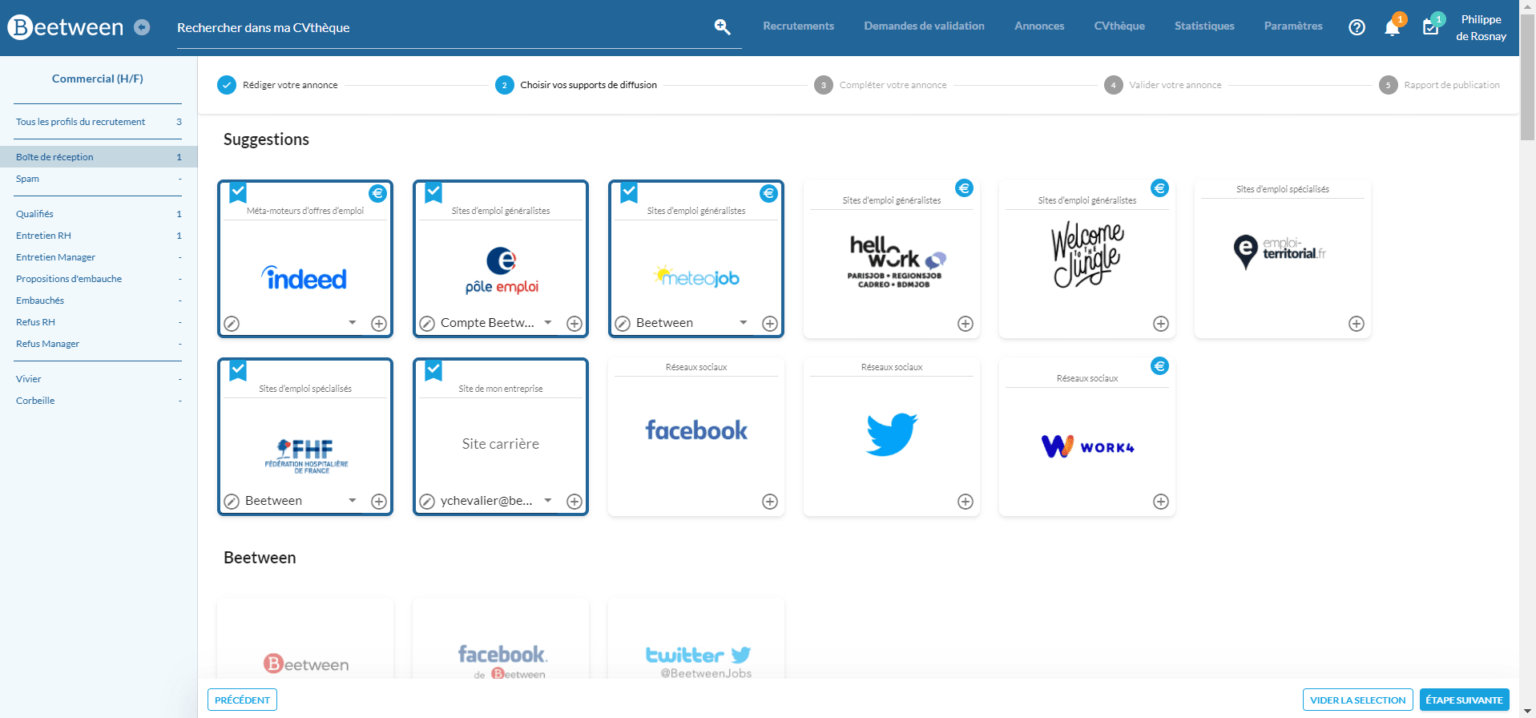The height and width of the screenshot is (718, 1536).
Task: Open the CVthèque menu
Action: click(x=1119, y=26)
